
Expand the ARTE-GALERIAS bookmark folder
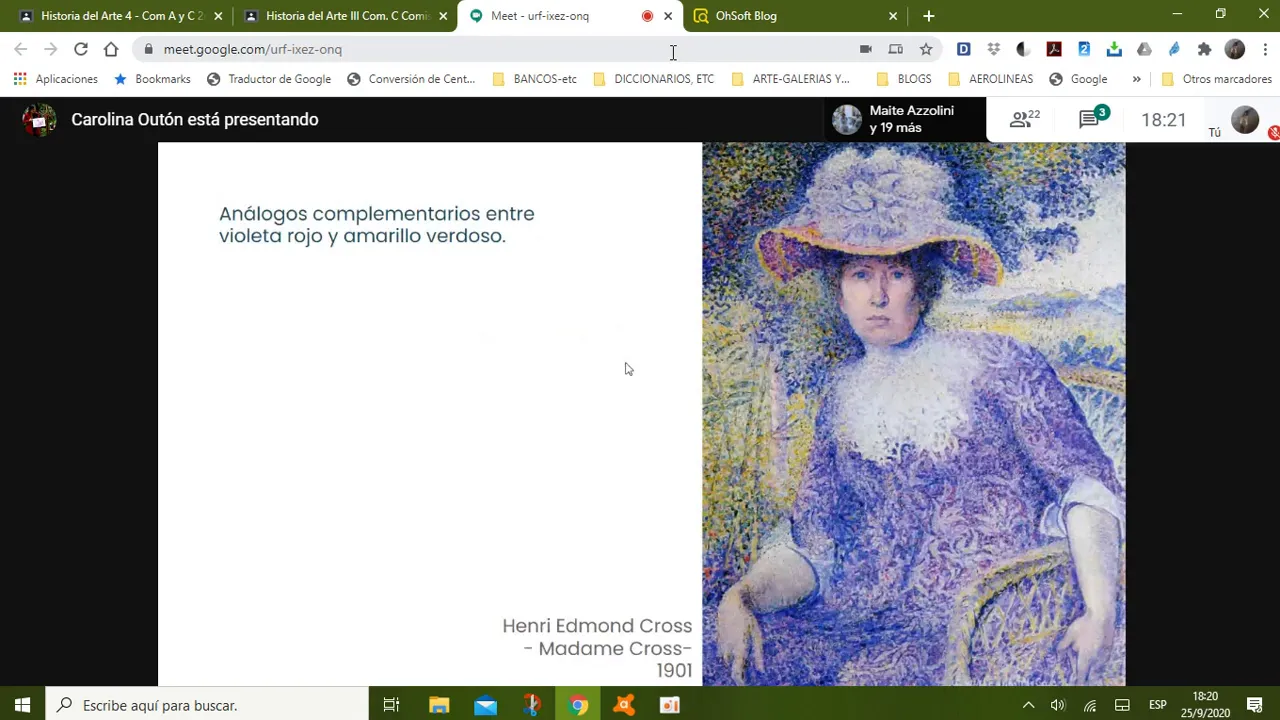[x=791, y=79]
